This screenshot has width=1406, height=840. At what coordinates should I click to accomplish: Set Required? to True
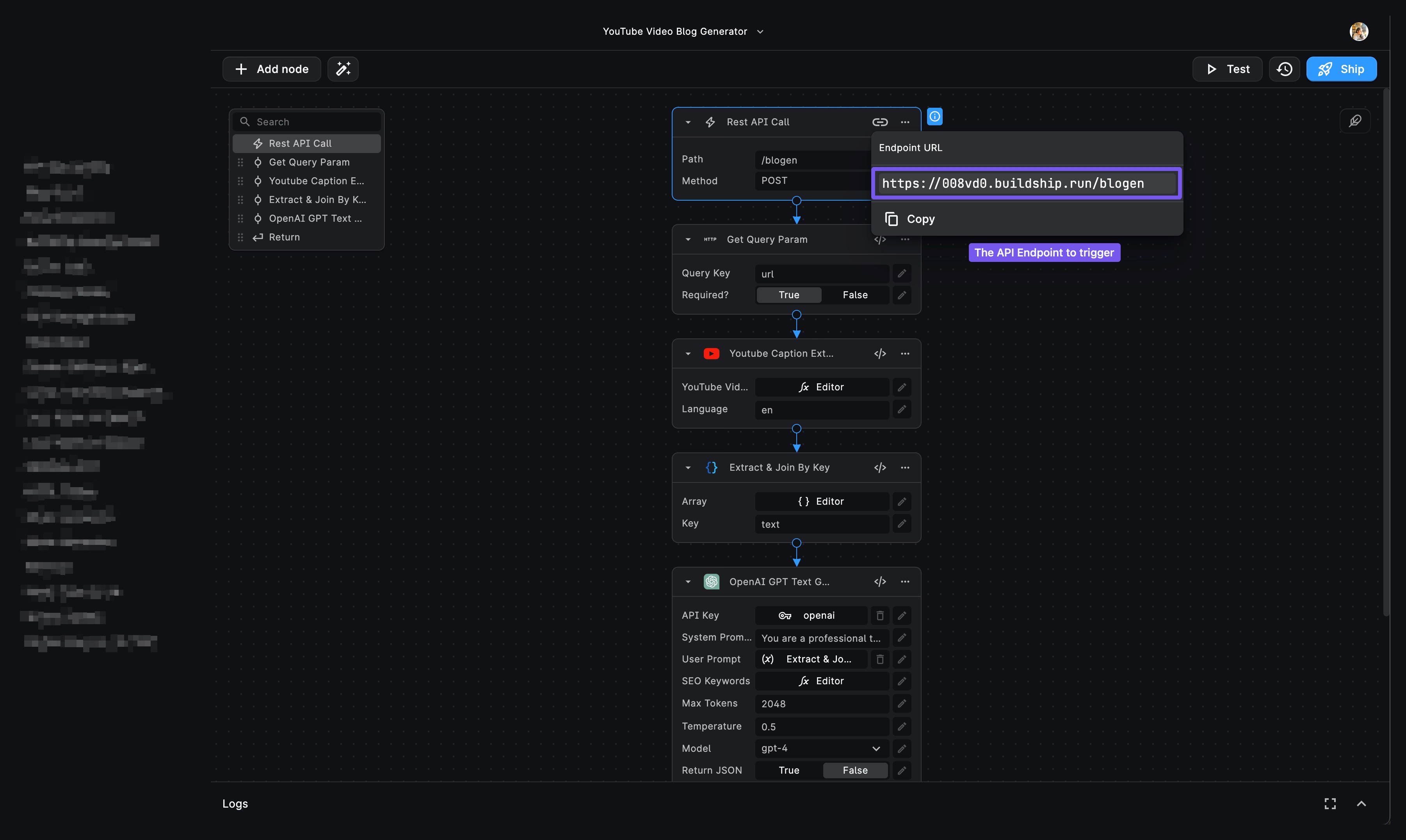click(x=788, y=295)
